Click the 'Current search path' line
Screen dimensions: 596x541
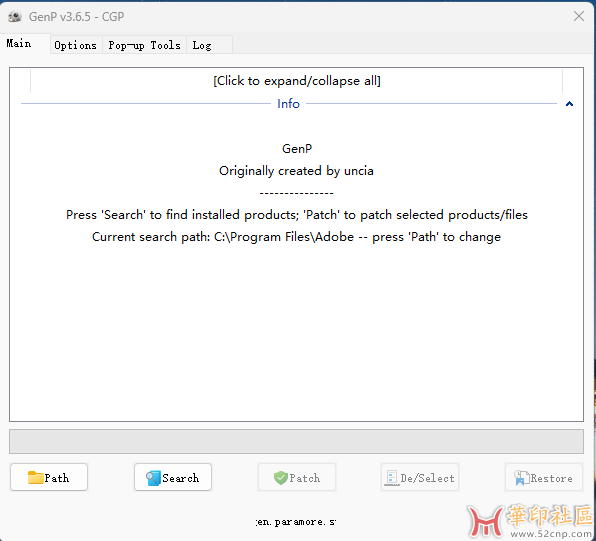tap(296, 237)
